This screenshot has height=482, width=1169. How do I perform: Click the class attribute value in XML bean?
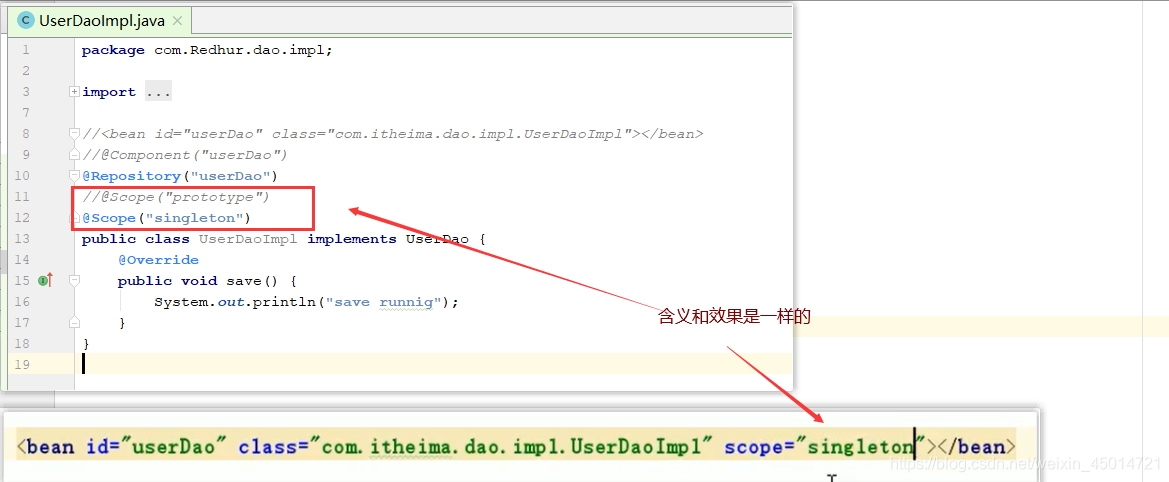[x=511, y=447]
